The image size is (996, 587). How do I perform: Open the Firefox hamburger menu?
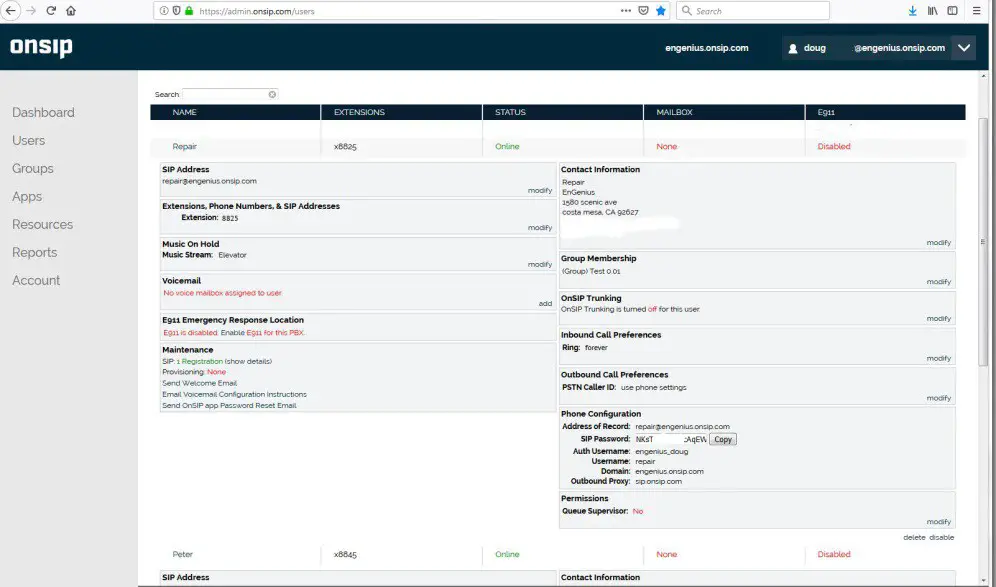[976, 11]
